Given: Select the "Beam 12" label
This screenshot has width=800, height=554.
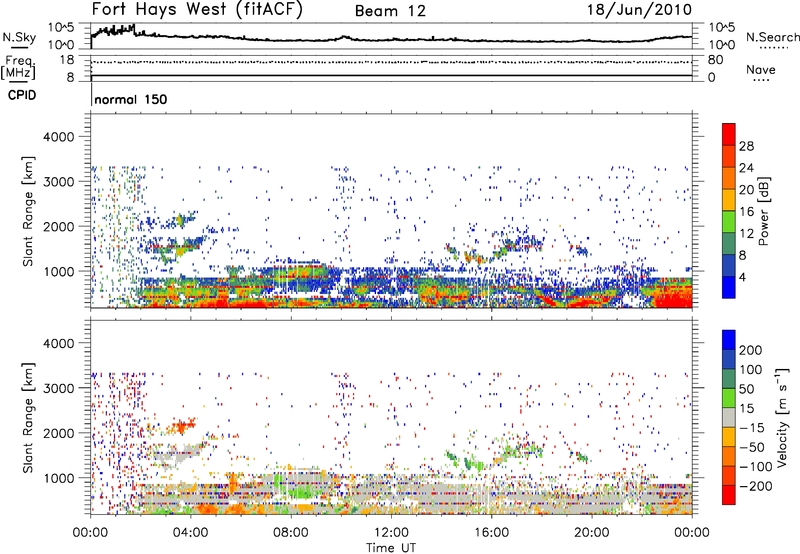Looking at the screenshot, I should click(x=390, y=11).
